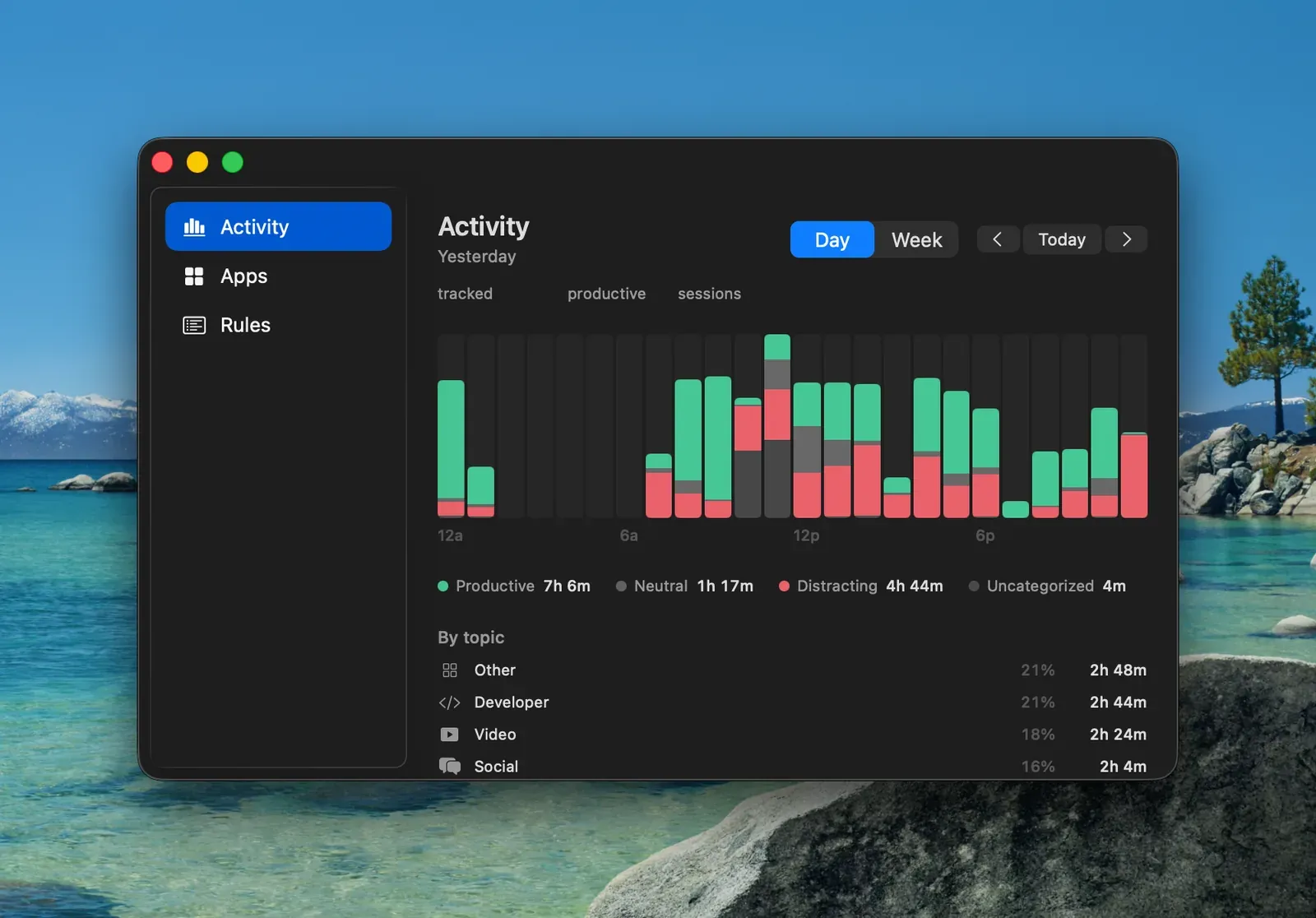
Task: Go to the previous day with left chevron
Action: point(998,239)
